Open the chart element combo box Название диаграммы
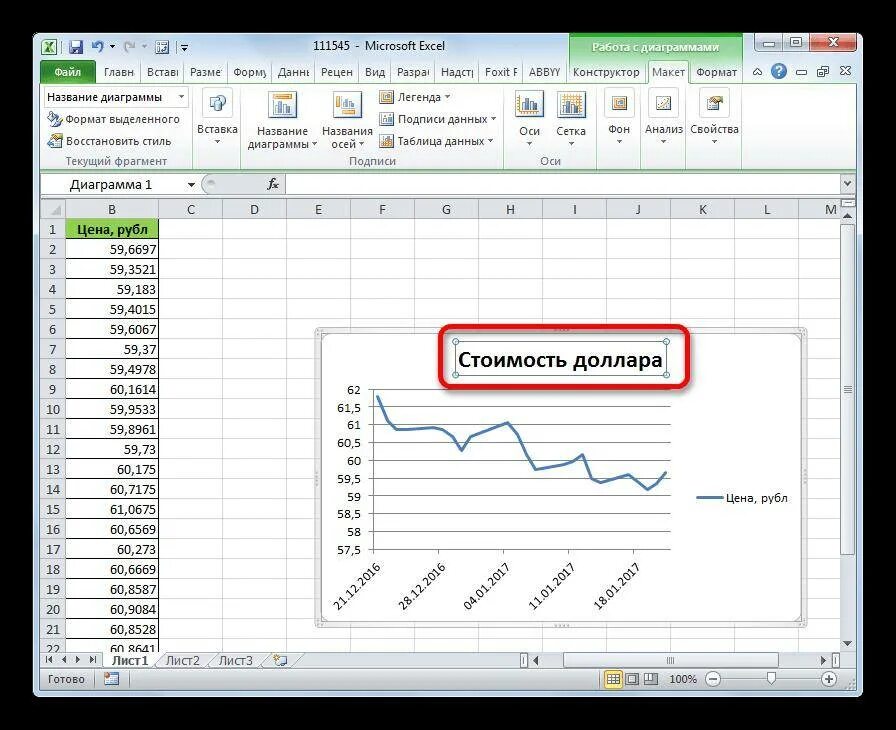The image size is (896, 730). (x=116, y=97)
